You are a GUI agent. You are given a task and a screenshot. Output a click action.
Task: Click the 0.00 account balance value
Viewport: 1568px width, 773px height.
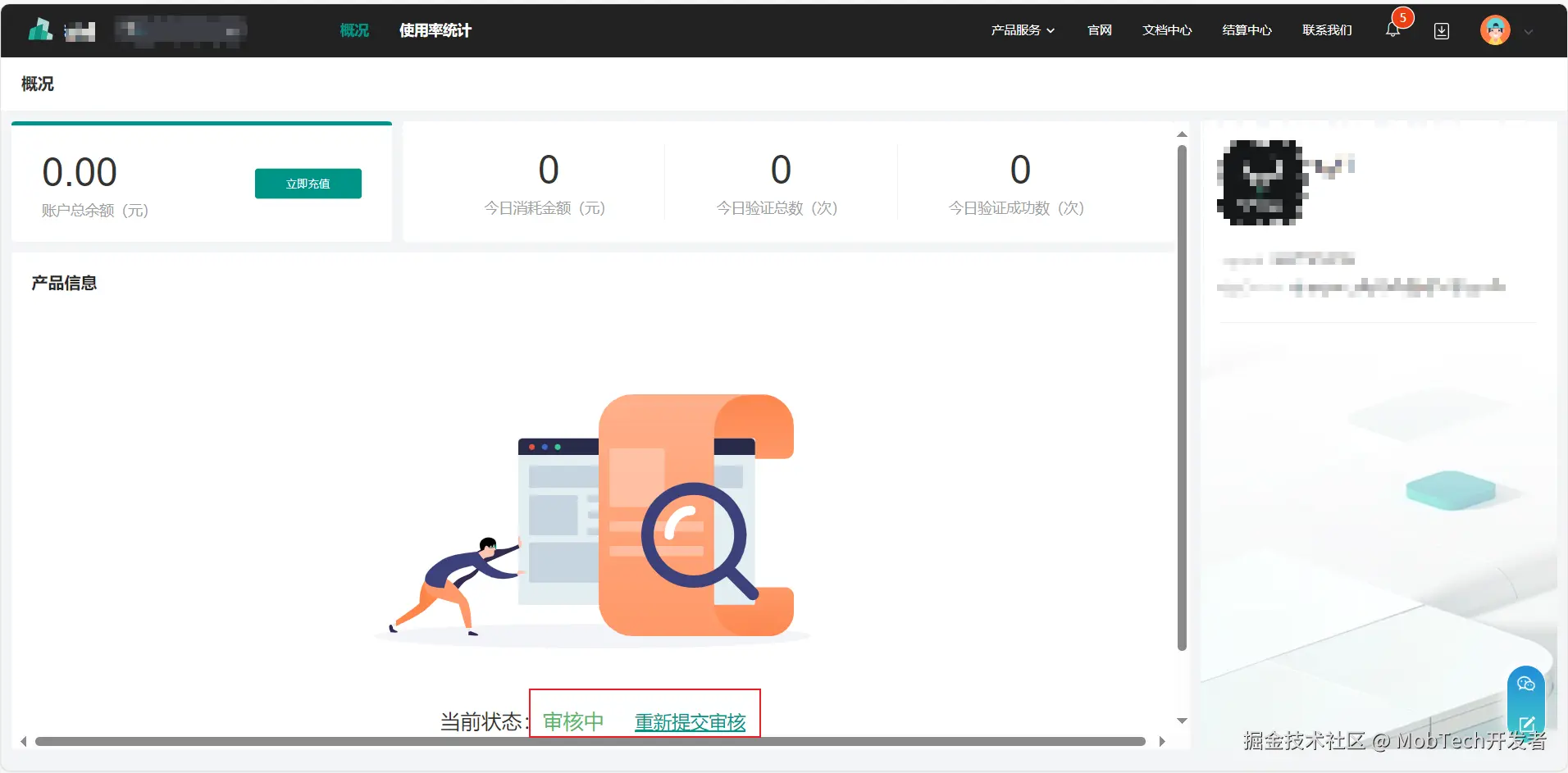tap(80, 172)
